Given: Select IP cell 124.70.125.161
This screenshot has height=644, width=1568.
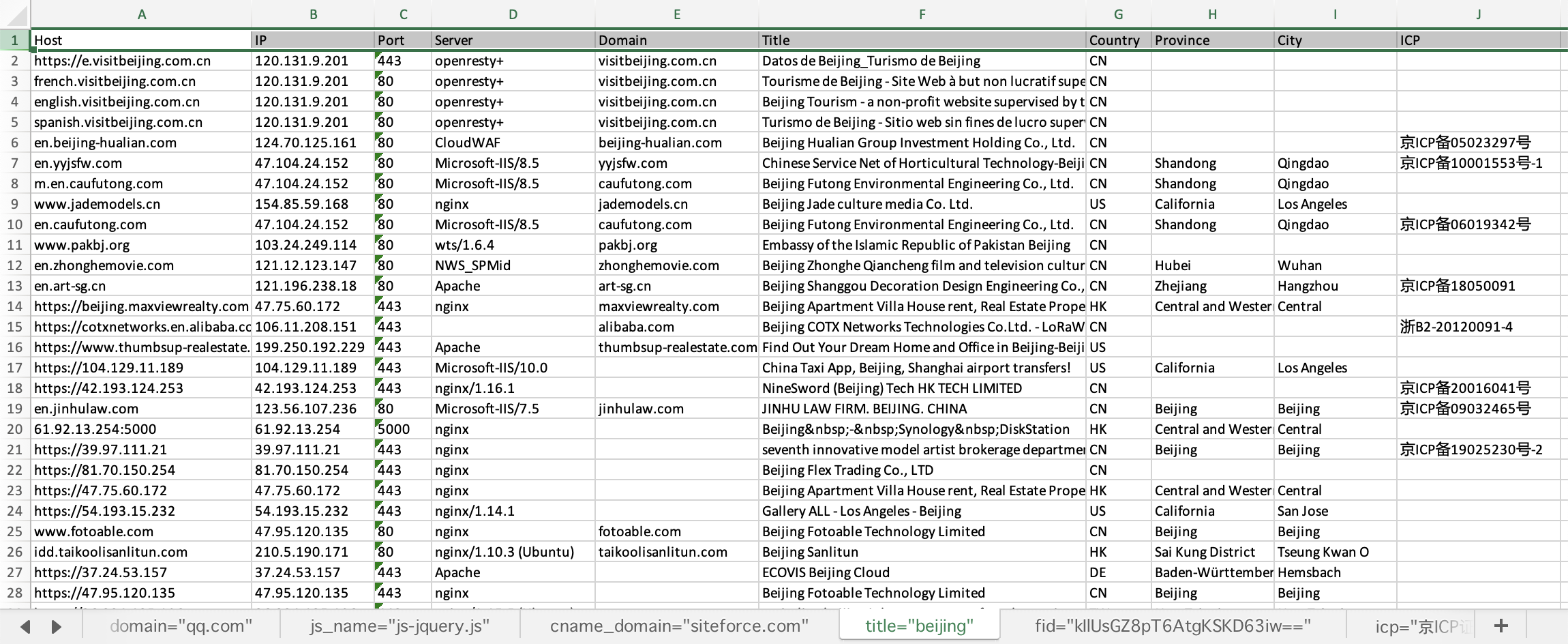Looking at the screenshot, I should pos(313,143).
